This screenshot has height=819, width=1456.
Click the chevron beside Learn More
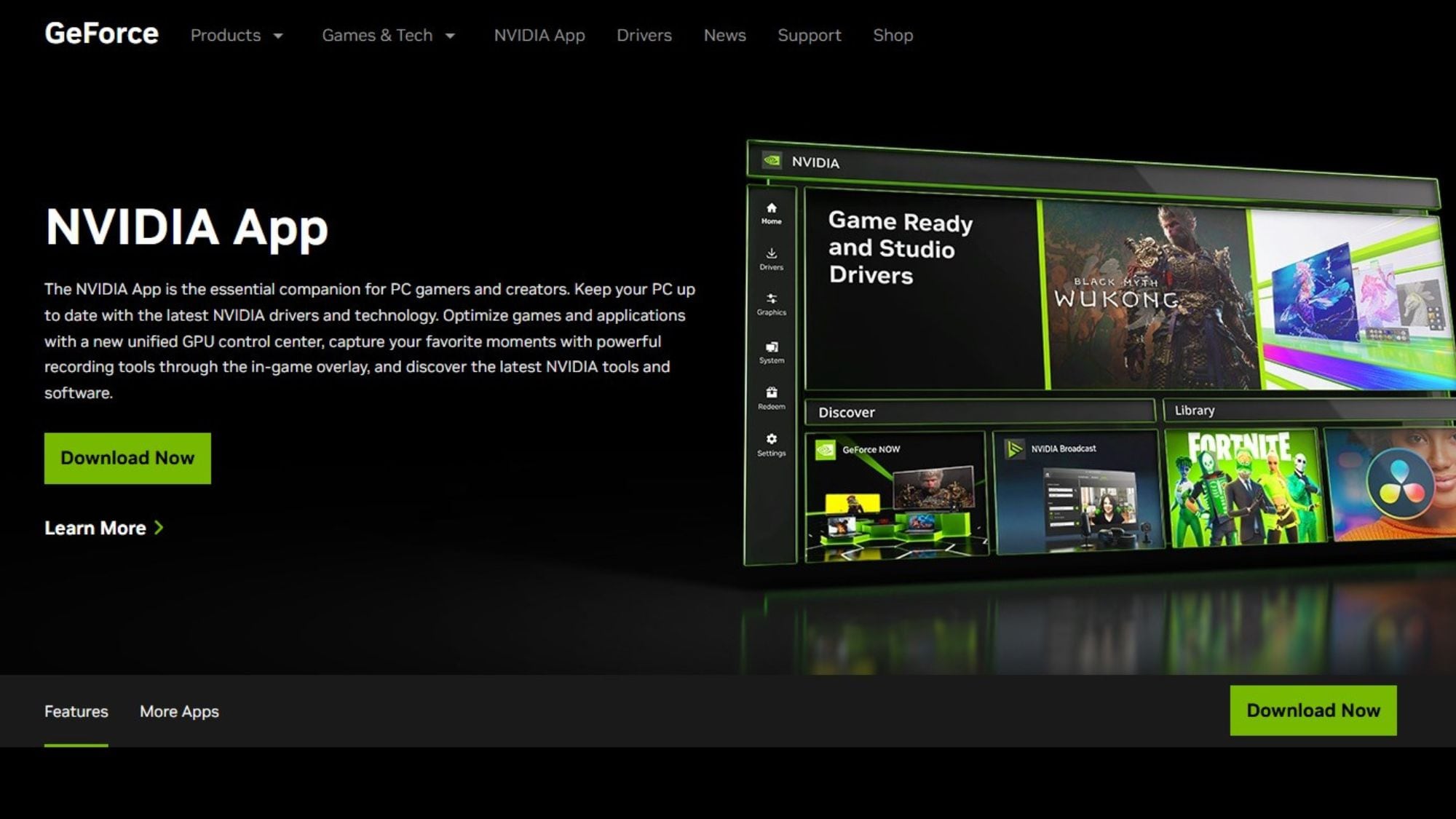click(159, 528)
